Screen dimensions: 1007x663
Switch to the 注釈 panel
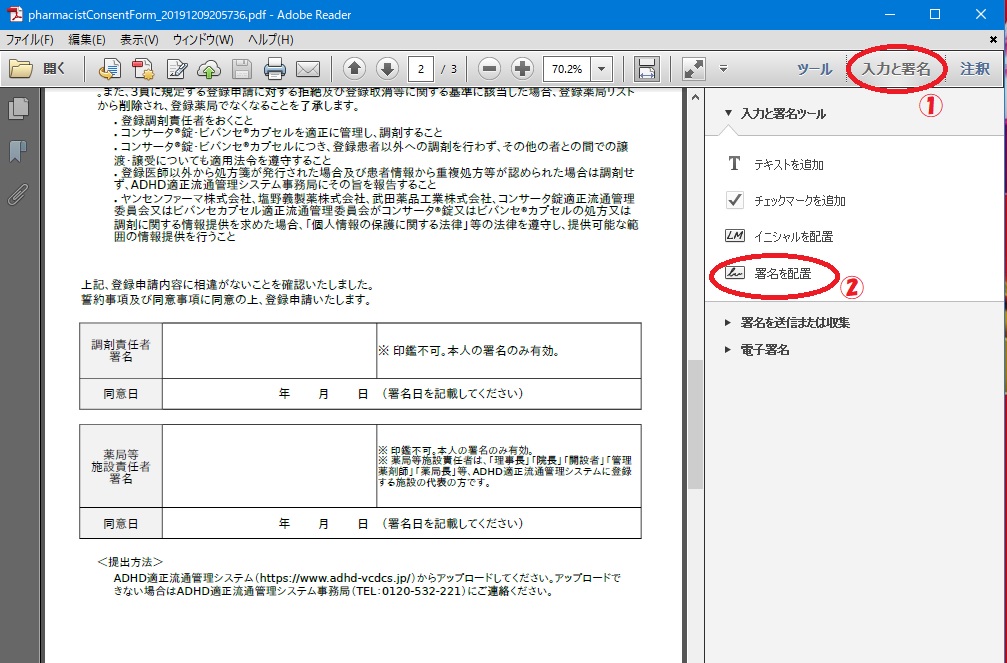pos(974,69)
